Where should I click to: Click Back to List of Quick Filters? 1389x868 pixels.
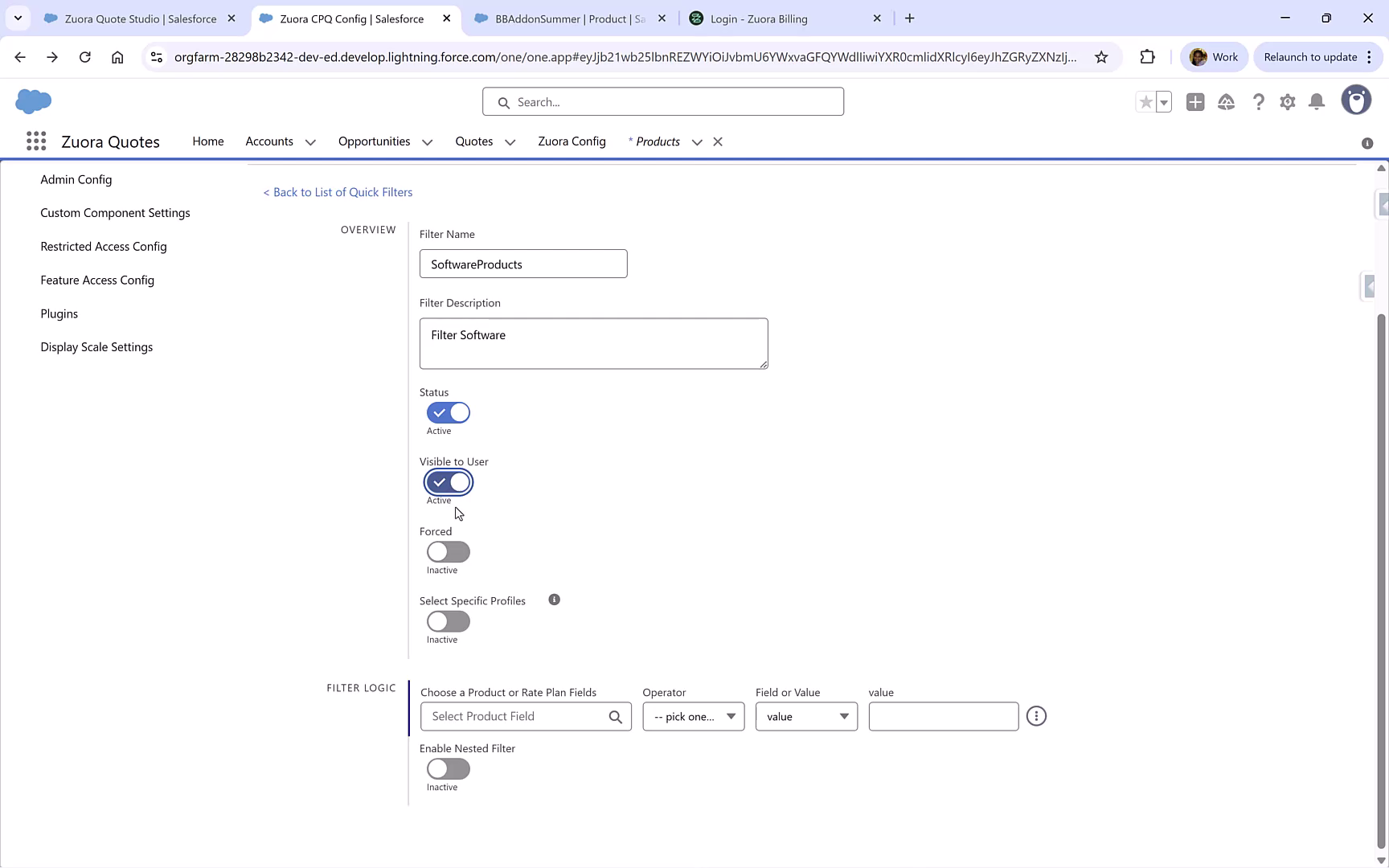point(337,192)
